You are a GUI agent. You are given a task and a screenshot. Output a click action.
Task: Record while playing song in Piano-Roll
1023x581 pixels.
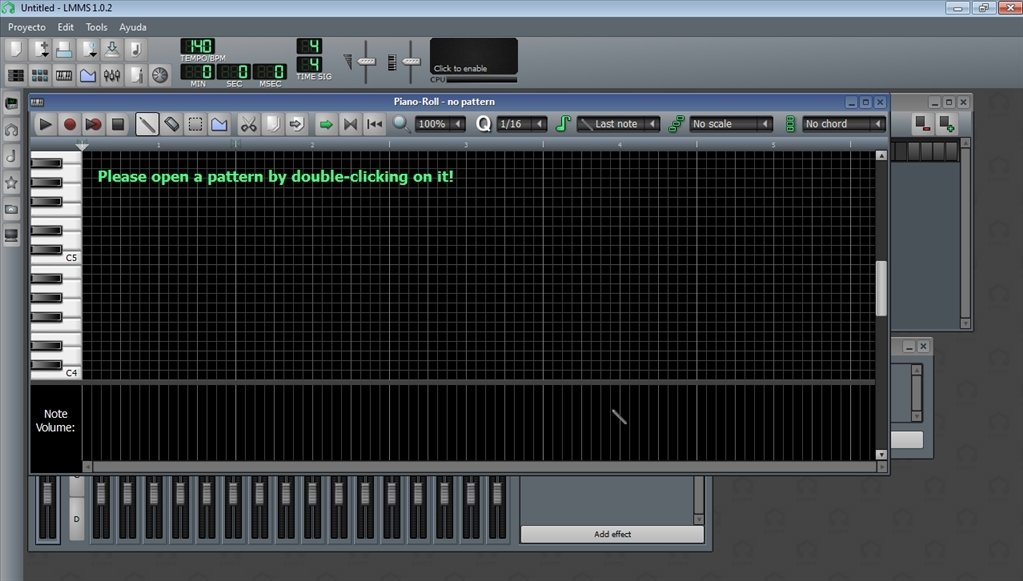(x=93, y=124)
